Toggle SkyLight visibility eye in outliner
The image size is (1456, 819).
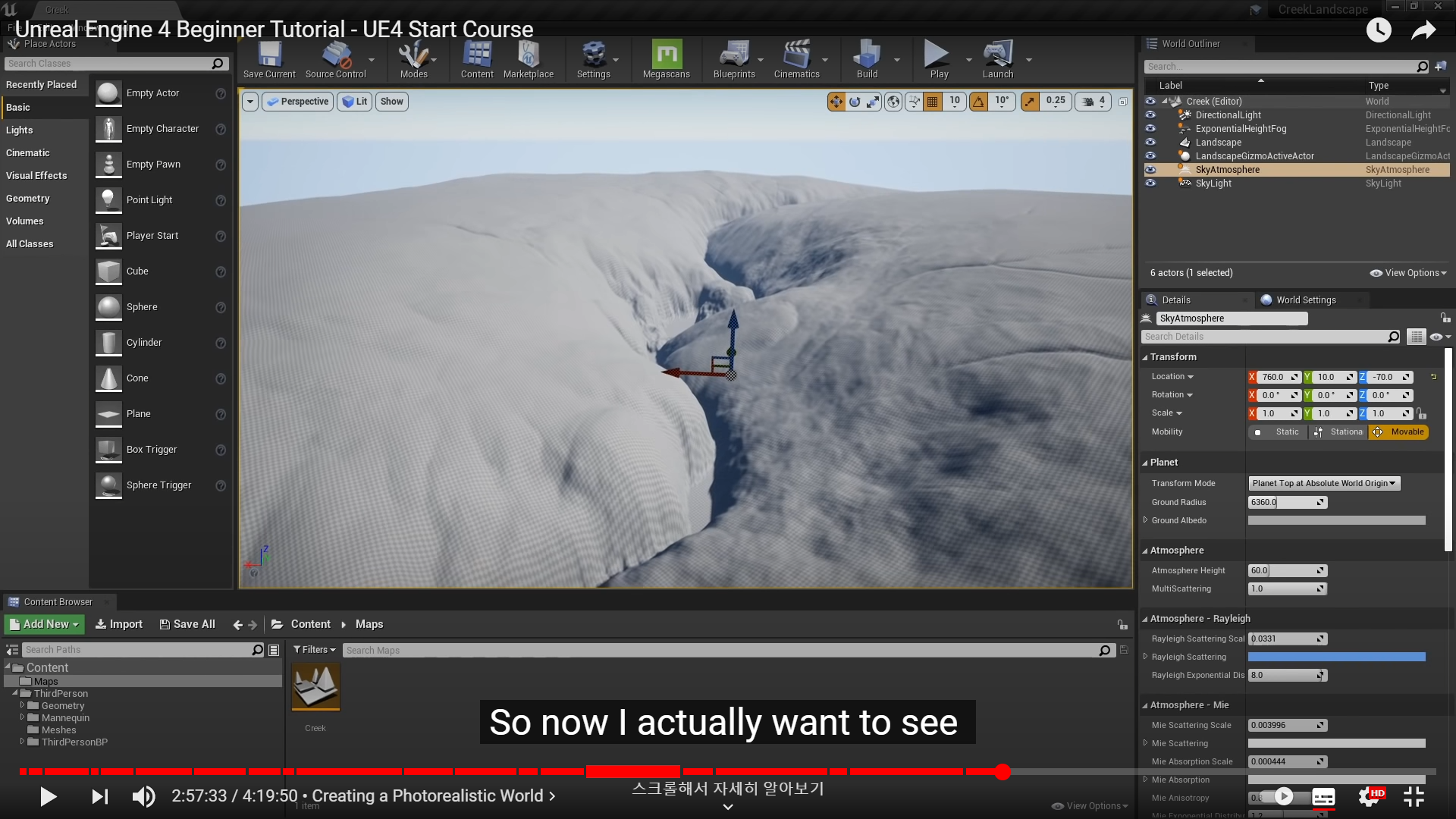[1150, 184]
